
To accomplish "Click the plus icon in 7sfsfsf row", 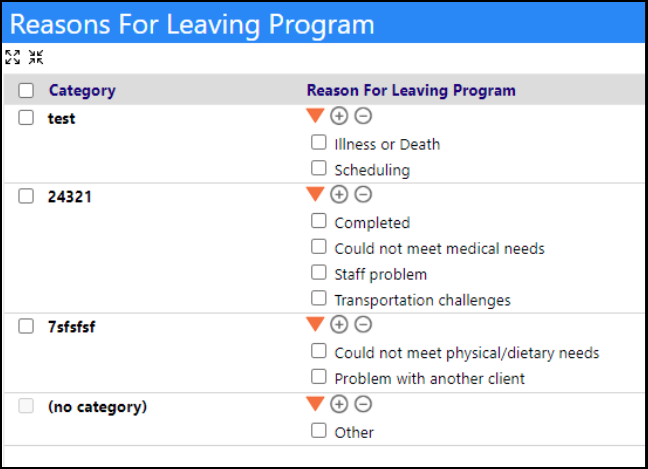I will click(339, 325).
